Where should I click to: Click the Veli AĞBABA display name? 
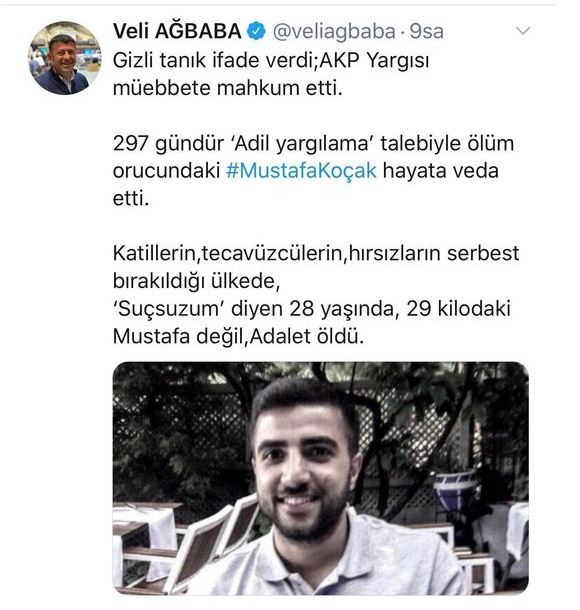coord(177,31)
